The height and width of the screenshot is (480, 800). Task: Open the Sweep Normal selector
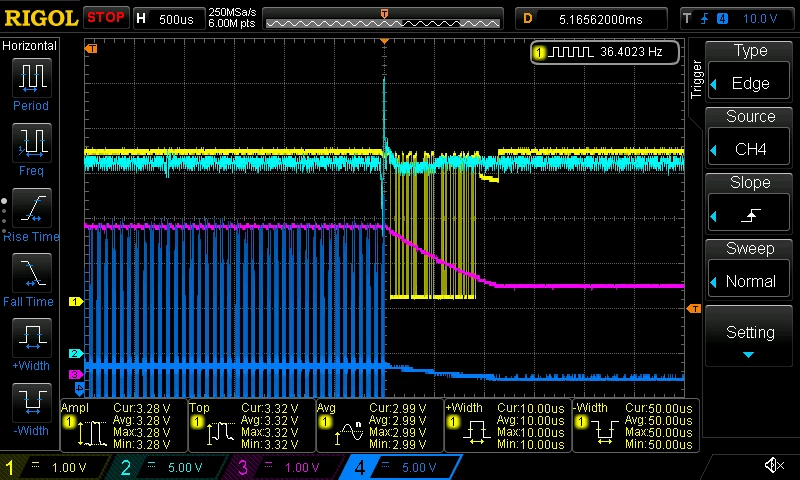tap(749, 281)
